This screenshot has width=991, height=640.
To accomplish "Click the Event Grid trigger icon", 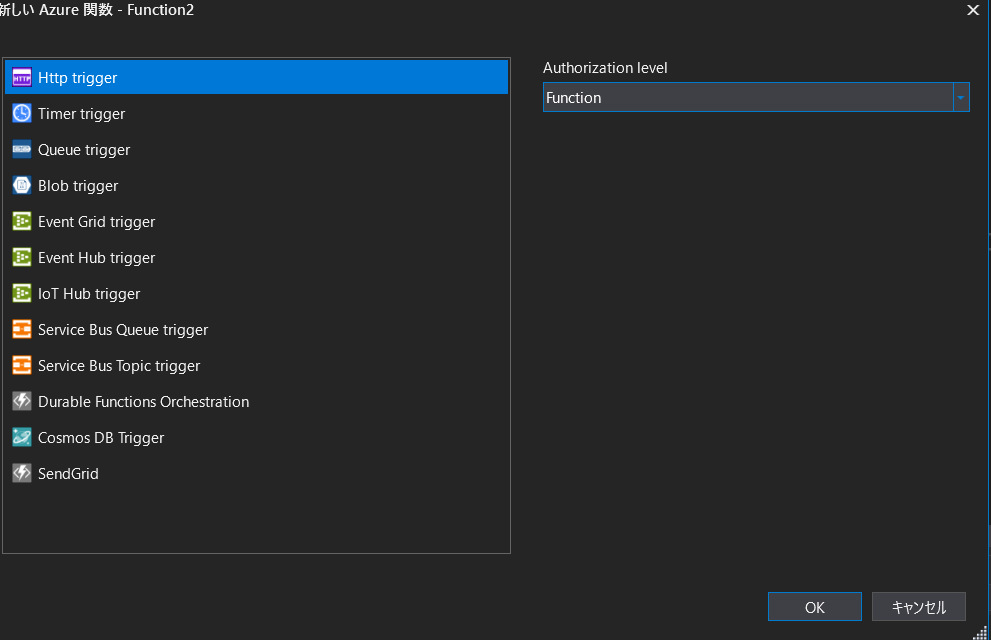I will (x=21, y=222).
